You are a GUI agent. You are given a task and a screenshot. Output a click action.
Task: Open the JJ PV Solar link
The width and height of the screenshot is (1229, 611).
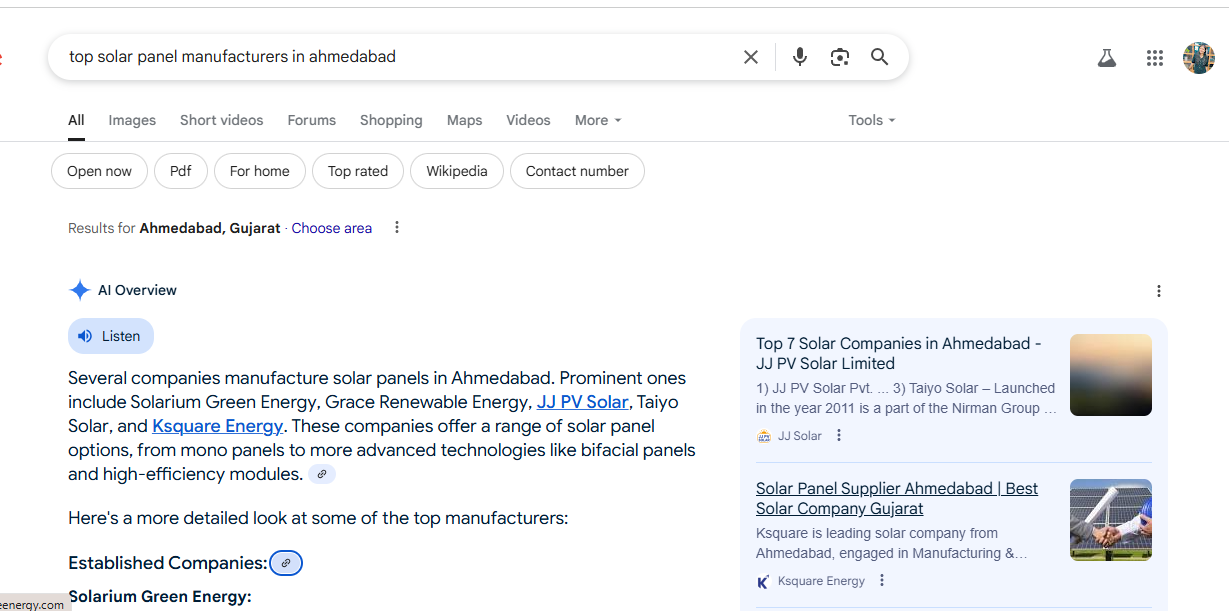tap(583, 402)
